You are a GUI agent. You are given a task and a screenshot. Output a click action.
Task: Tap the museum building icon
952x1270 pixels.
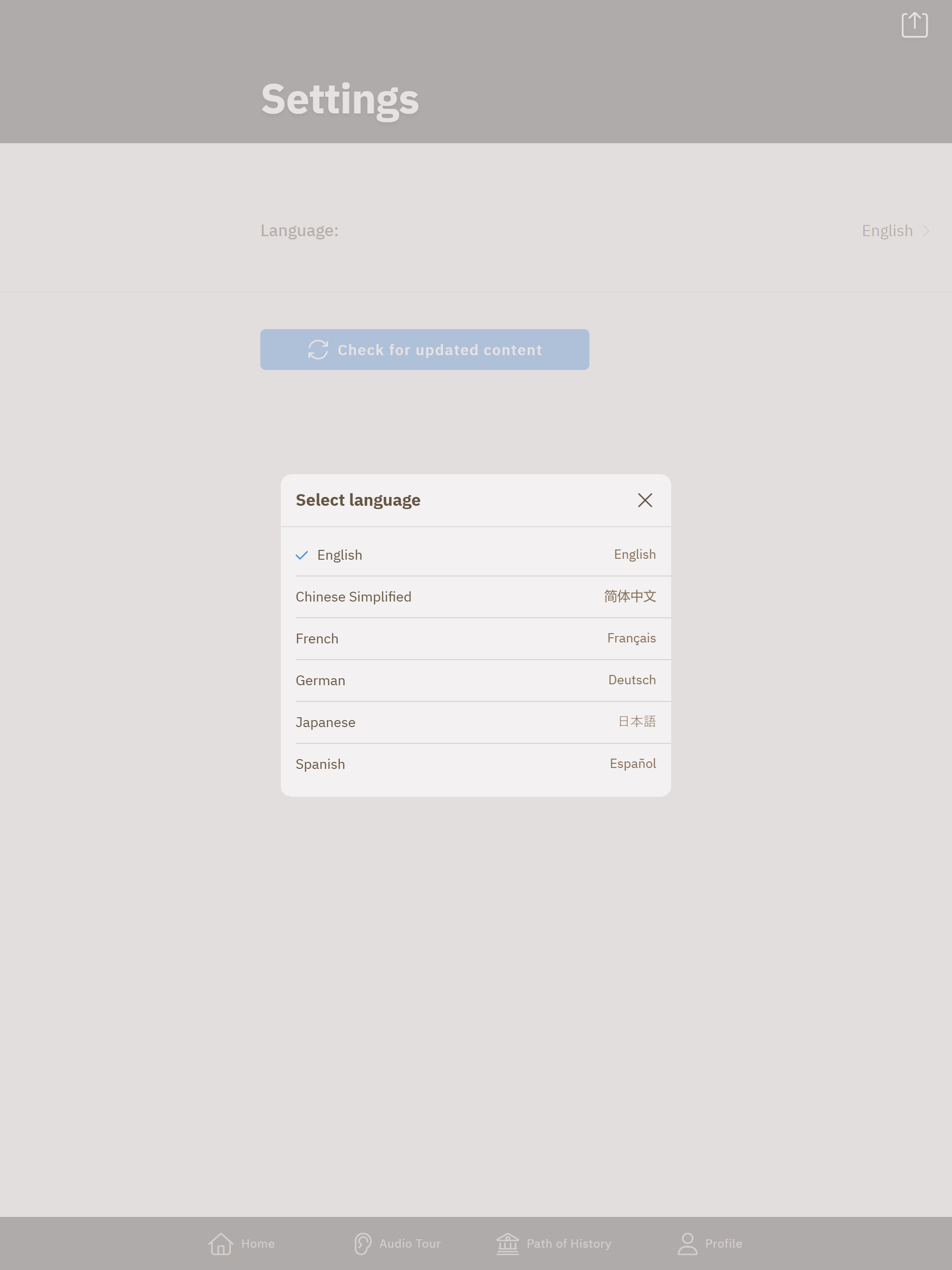(508, 1244)
